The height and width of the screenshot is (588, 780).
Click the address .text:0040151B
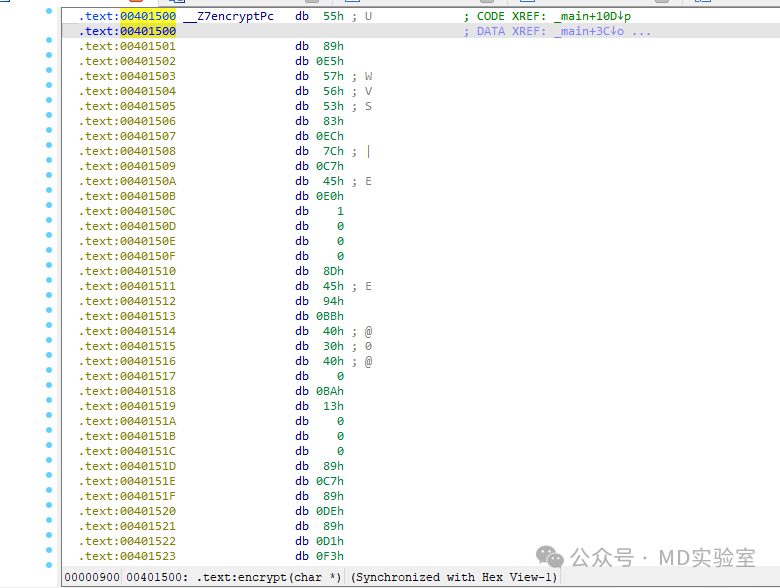tap(127, 436)
